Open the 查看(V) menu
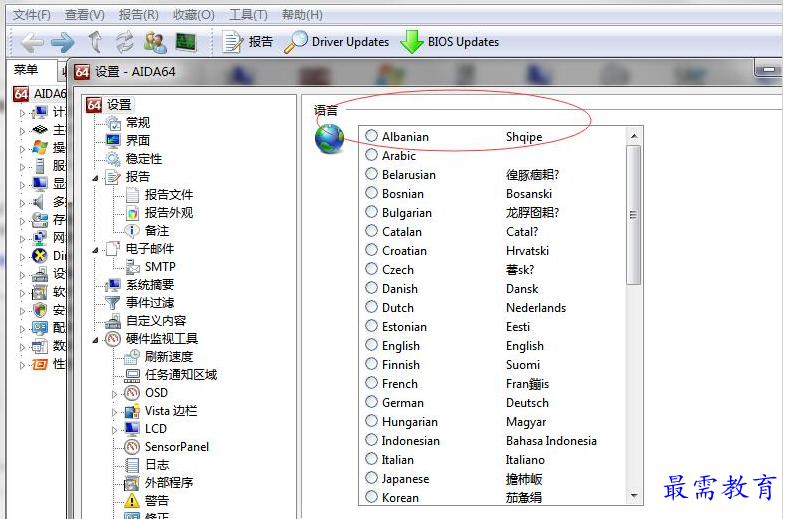Image resolution: width=785 pixels, height=519 pixels. (85, 15)
